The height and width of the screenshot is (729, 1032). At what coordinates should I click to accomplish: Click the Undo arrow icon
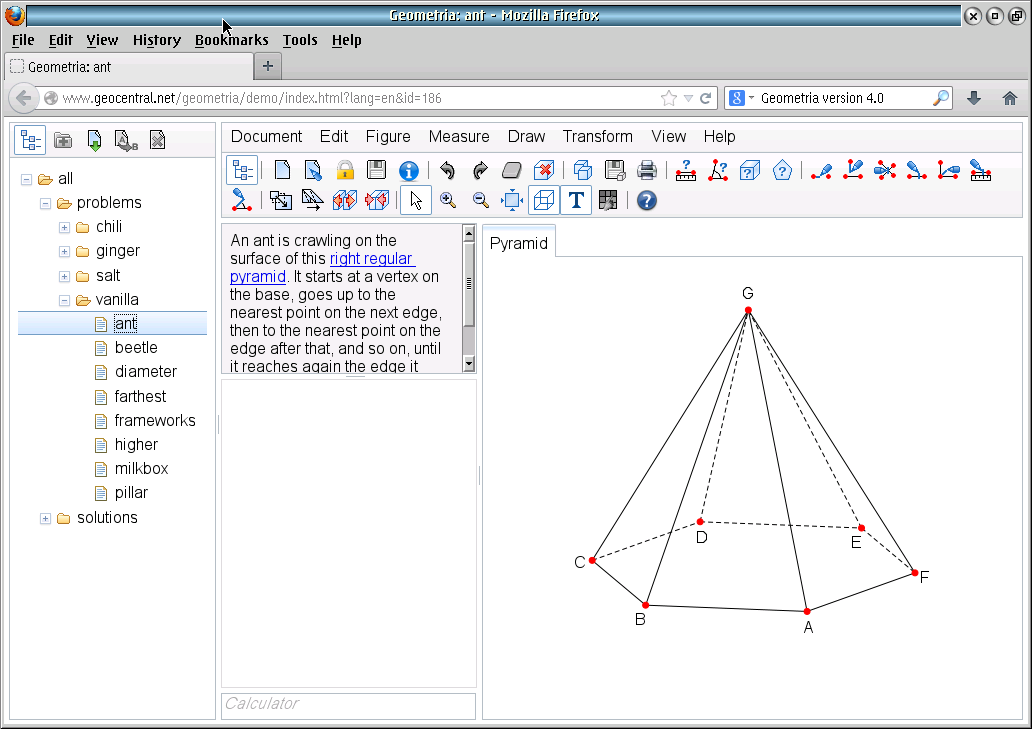click(447, 170)
